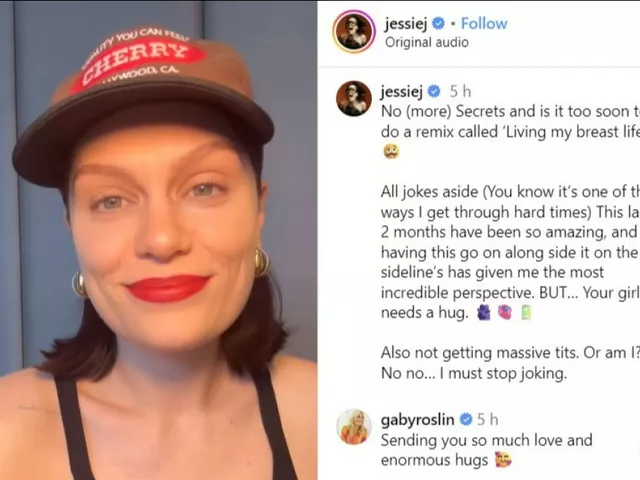Open jessiej username above the caption text
640x480 pixels.
[x=401, y=92]
